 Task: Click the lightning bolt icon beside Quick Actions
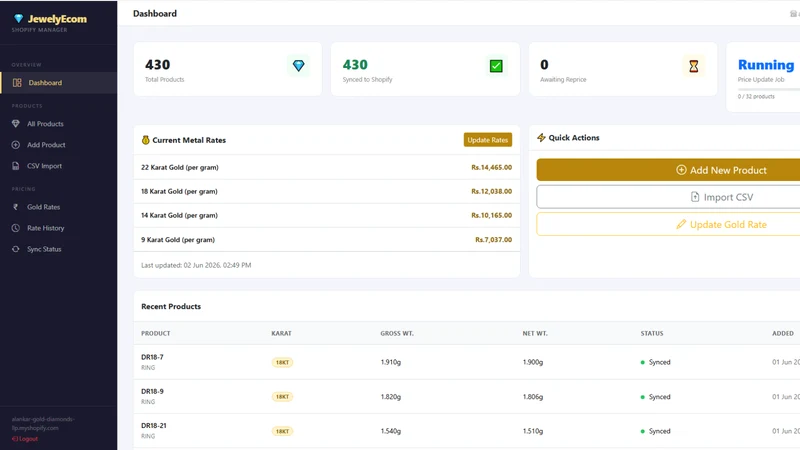(541, 138)
